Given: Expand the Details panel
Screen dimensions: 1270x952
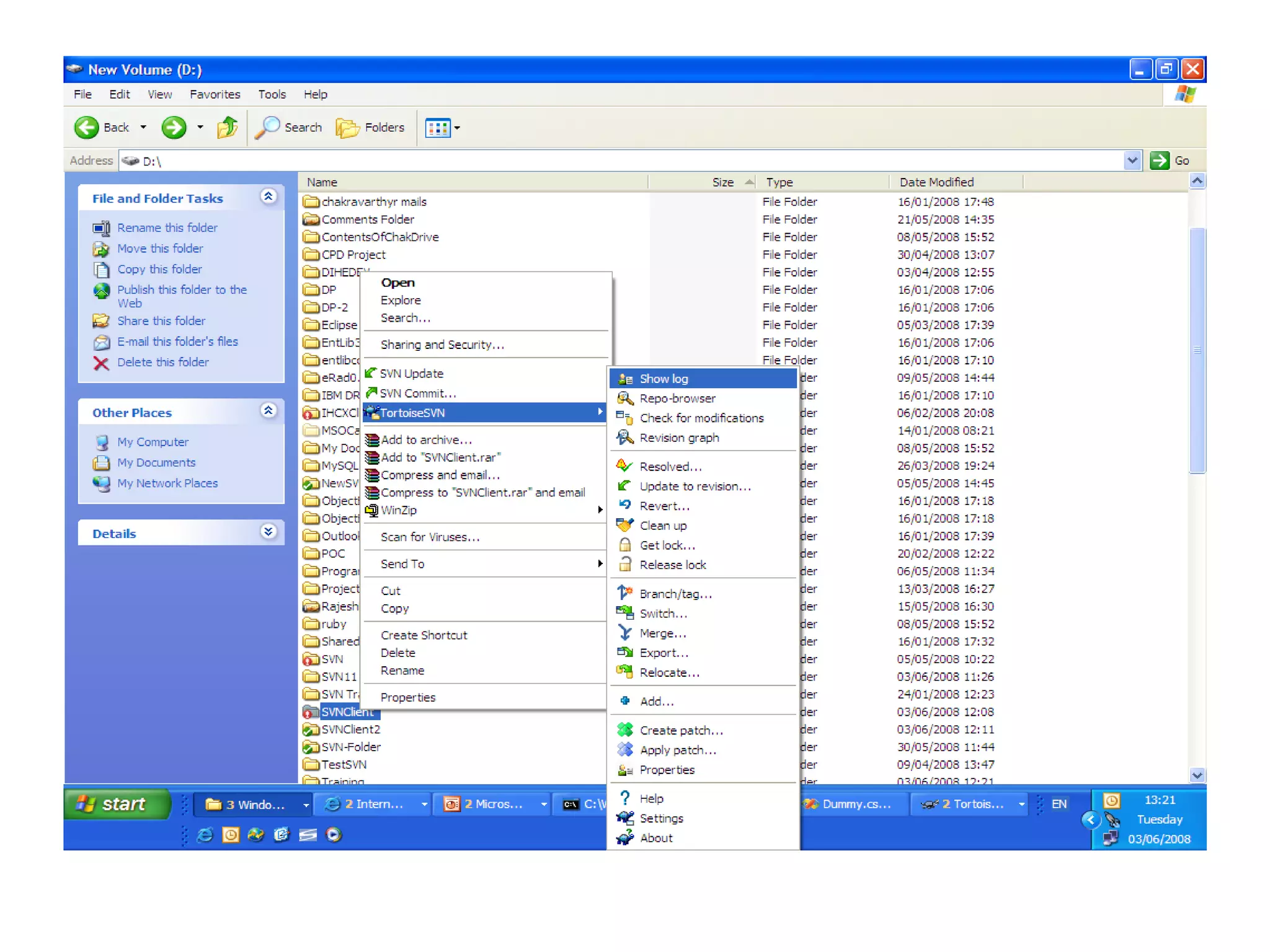Looking at the screenshot, I should pyautogui.click(x=268, y=532).
